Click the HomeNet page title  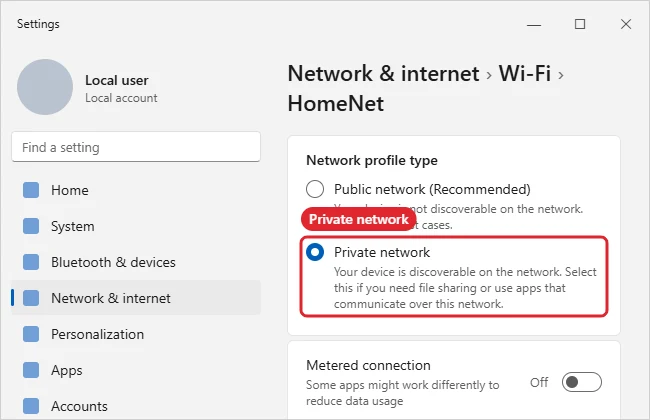(336, 103)
